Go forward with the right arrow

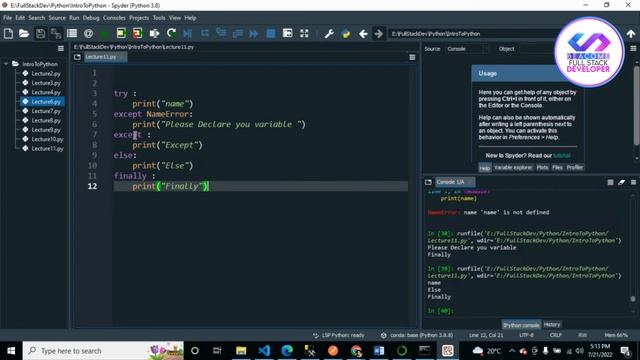(x=379, y=34)
